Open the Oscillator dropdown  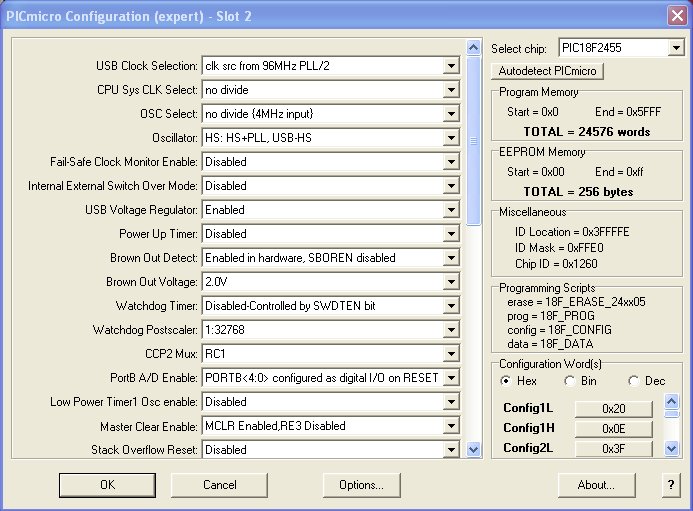[x=451, y=138]
